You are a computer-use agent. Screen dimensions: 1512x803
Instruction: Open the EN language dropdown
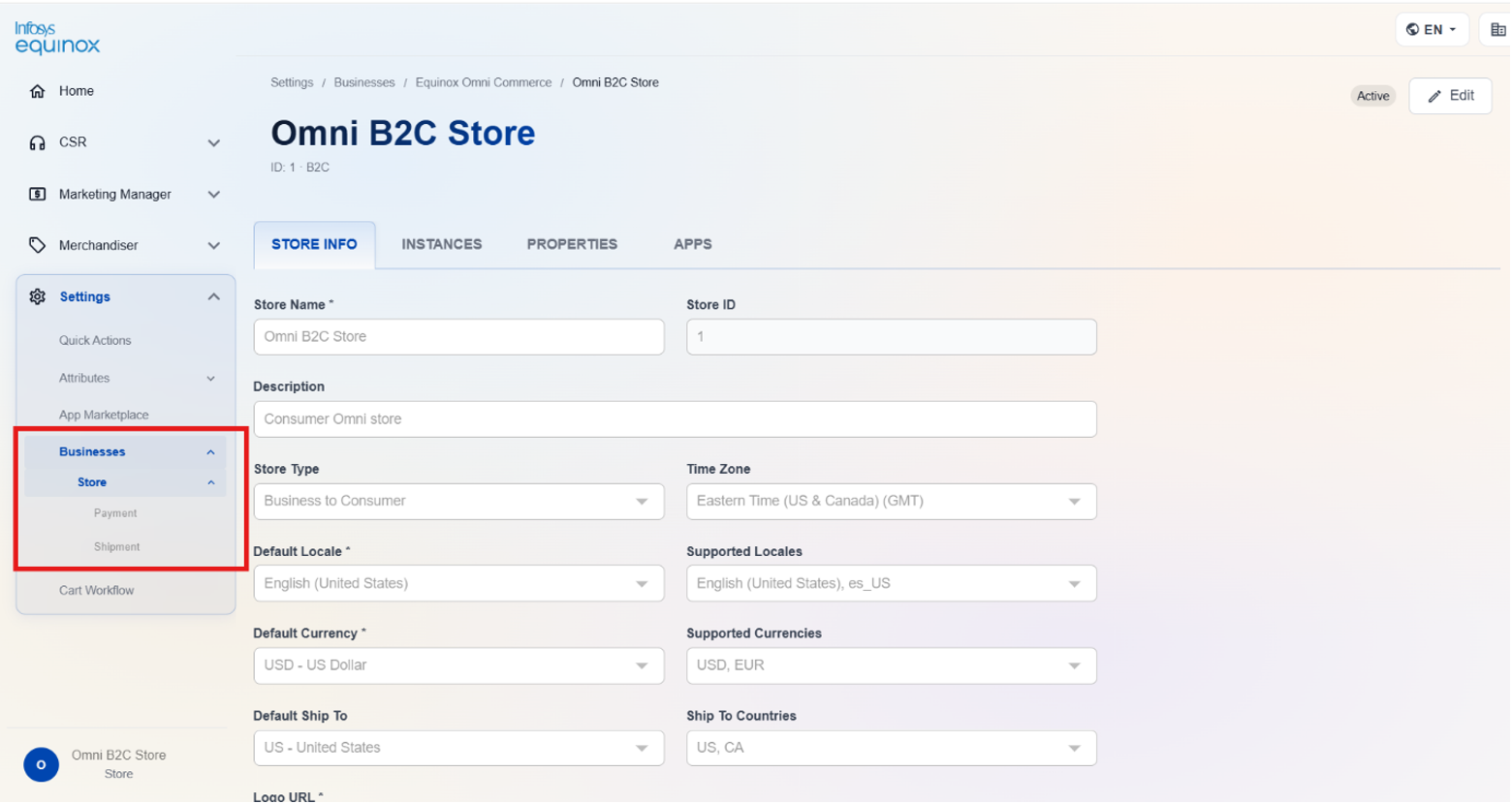[1432, 29]
